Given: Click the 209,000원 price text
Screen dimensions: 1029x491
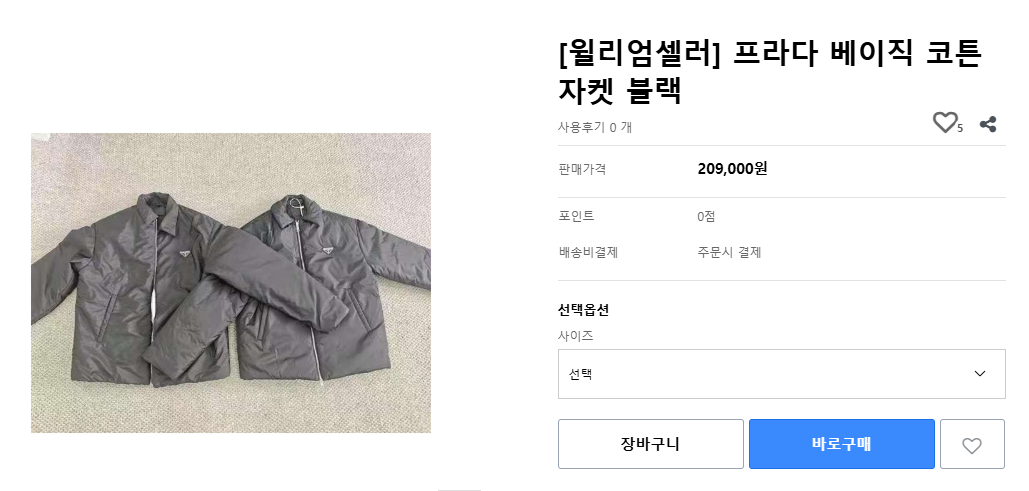Looking at the screenshot, I should [x=732, y=169].
